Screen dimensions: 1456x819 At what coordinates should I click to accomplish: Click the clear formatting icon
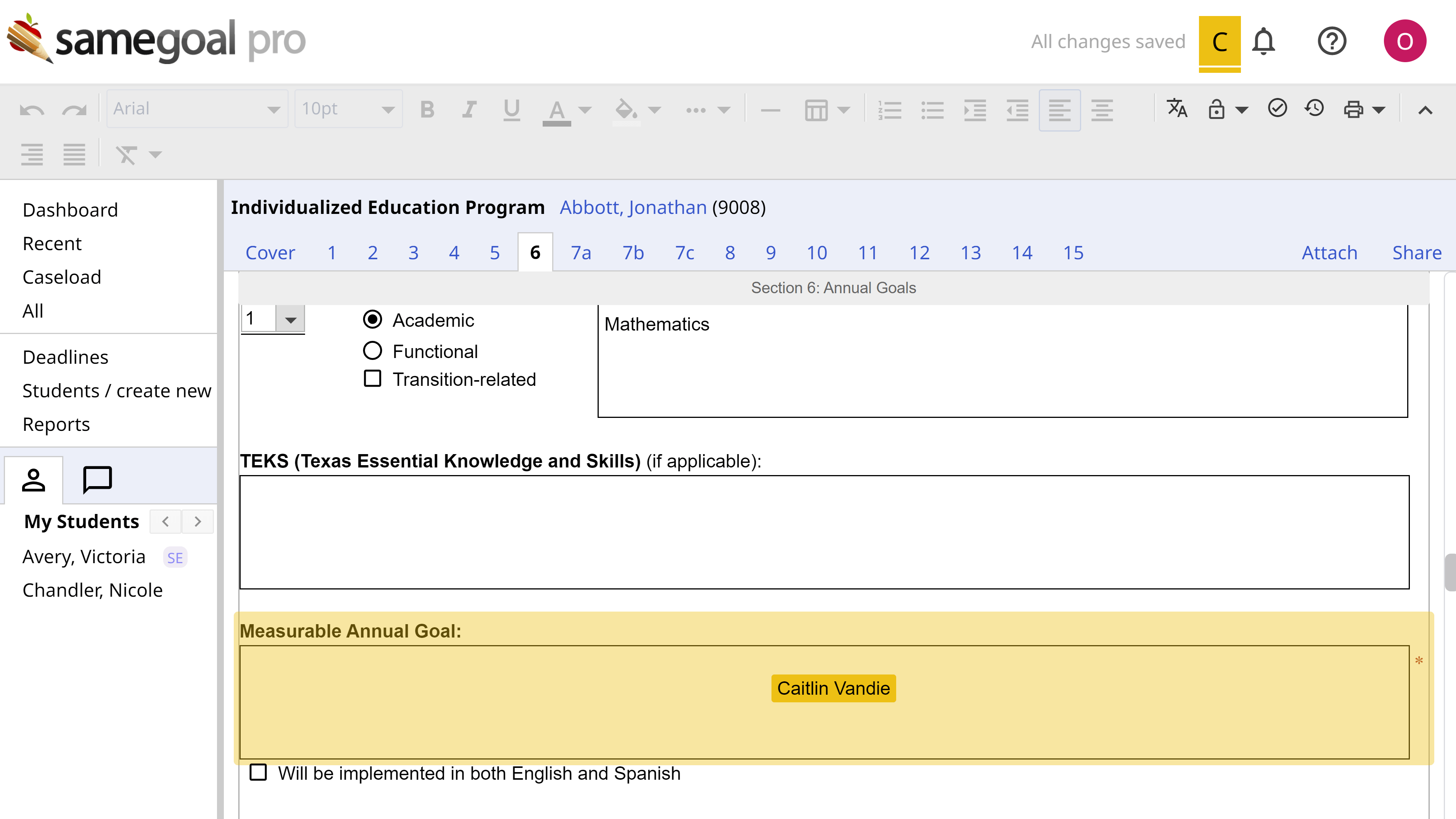[127, 154]
